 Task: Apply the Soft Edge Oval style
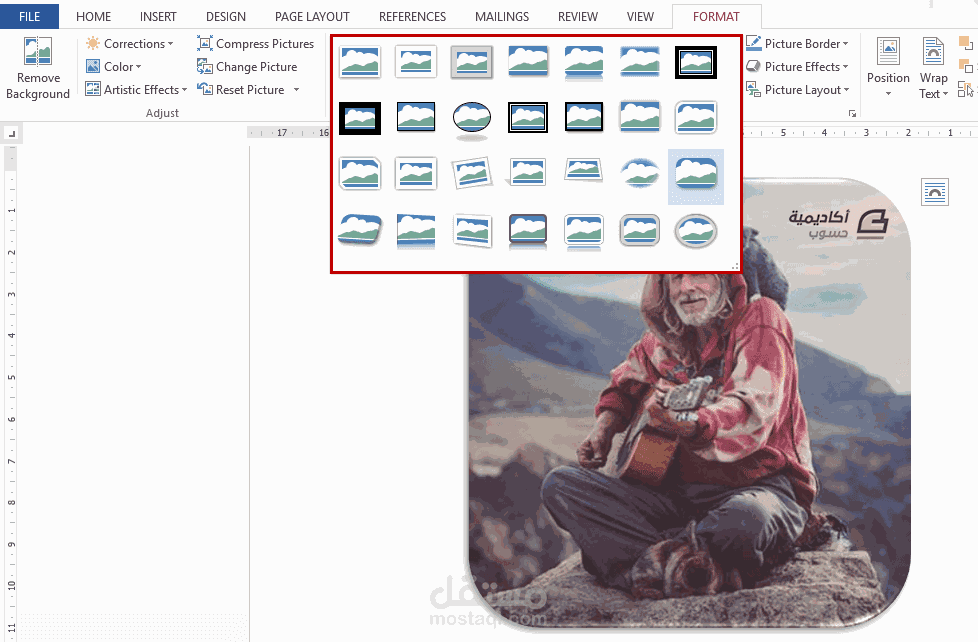(x=640, y=173)
